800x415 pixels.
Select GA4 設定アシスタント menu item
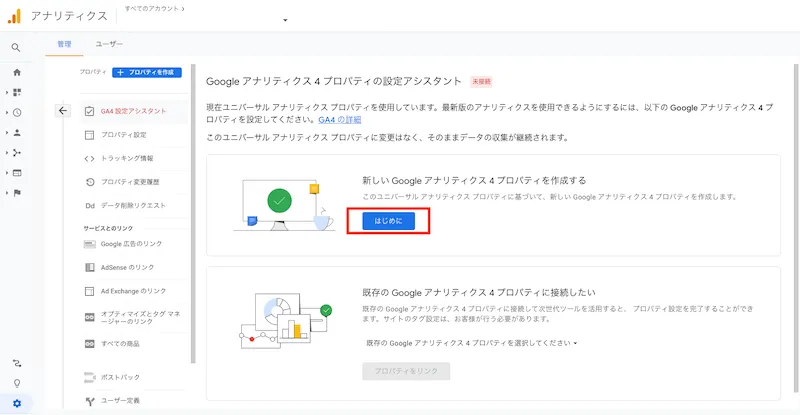tap(134, 111)
